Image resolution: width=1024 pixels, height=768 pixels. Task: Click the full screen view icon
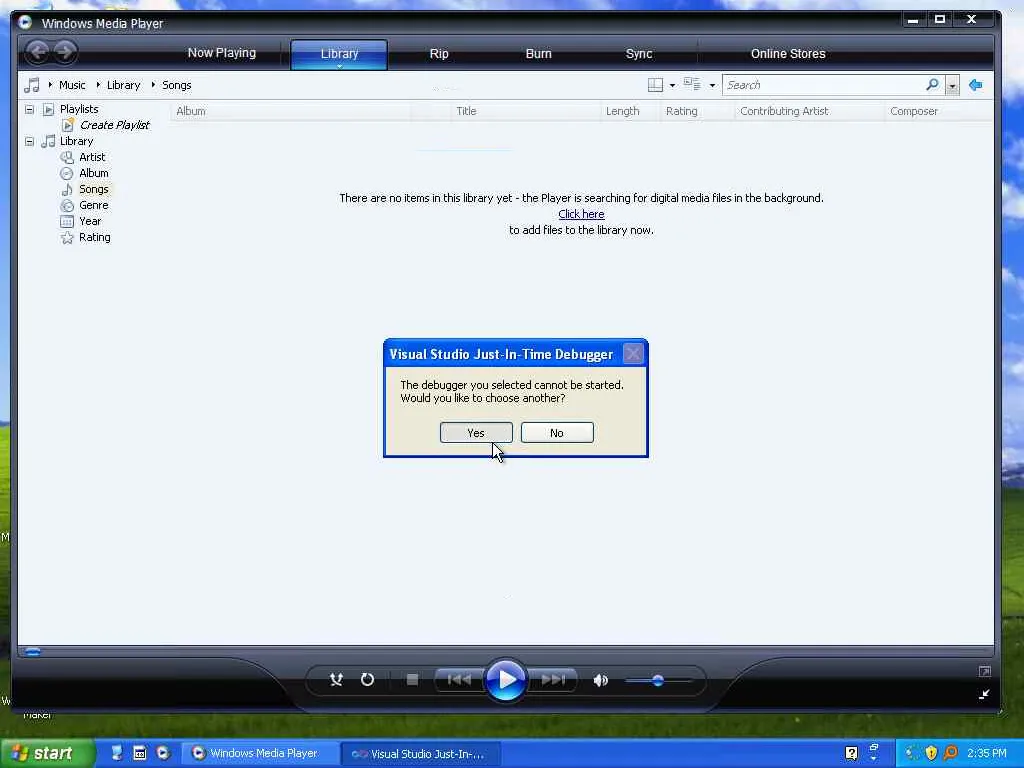984,671
